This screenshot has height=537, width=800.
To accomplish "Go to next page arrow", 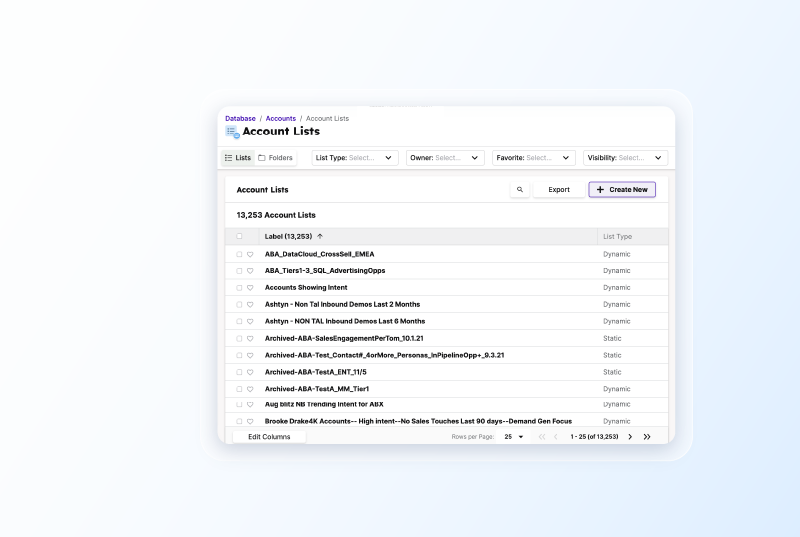I will tap(630, 437).
